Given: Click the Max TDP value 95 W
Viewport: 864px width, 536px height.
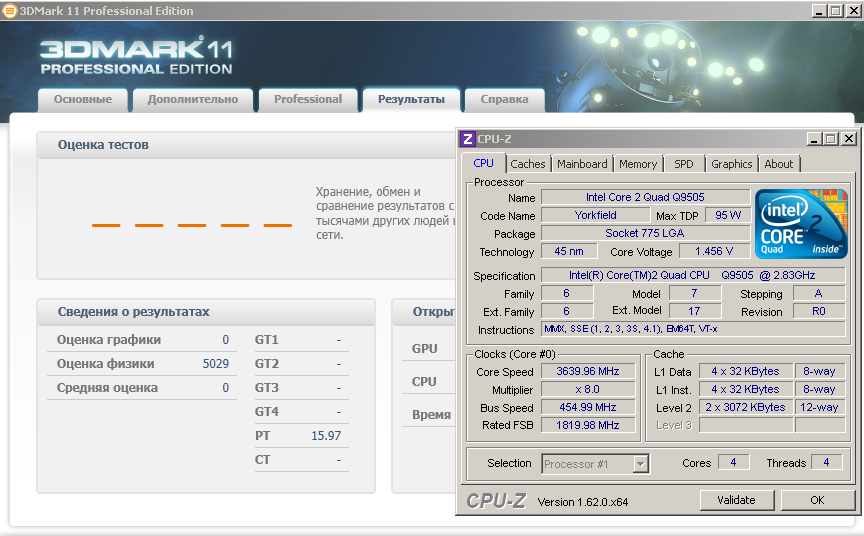Looking at the screenshot, I should coord(728,215).
